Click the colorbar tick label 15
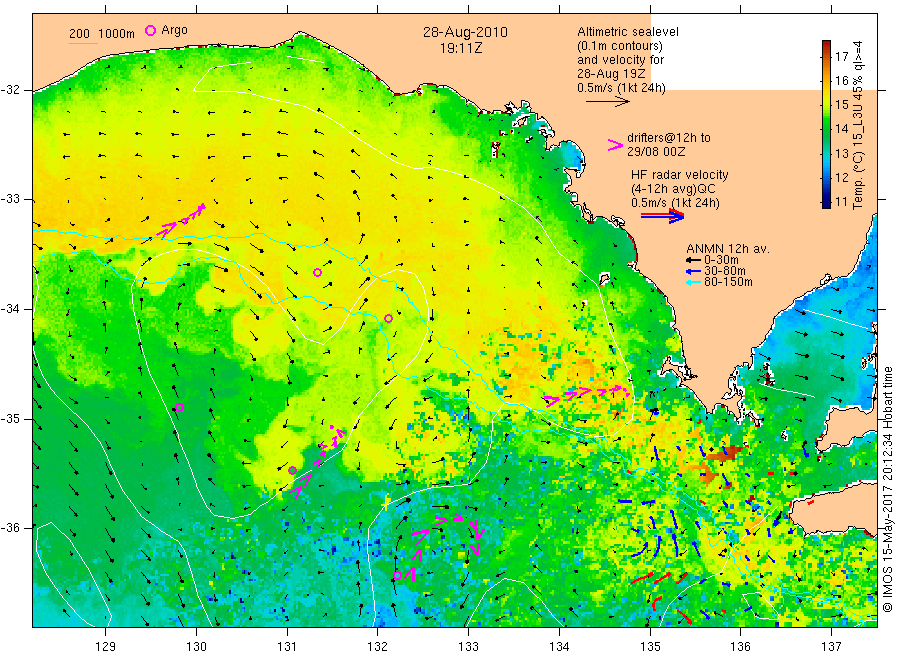The image size is (900, 660). tap(842, 104)
